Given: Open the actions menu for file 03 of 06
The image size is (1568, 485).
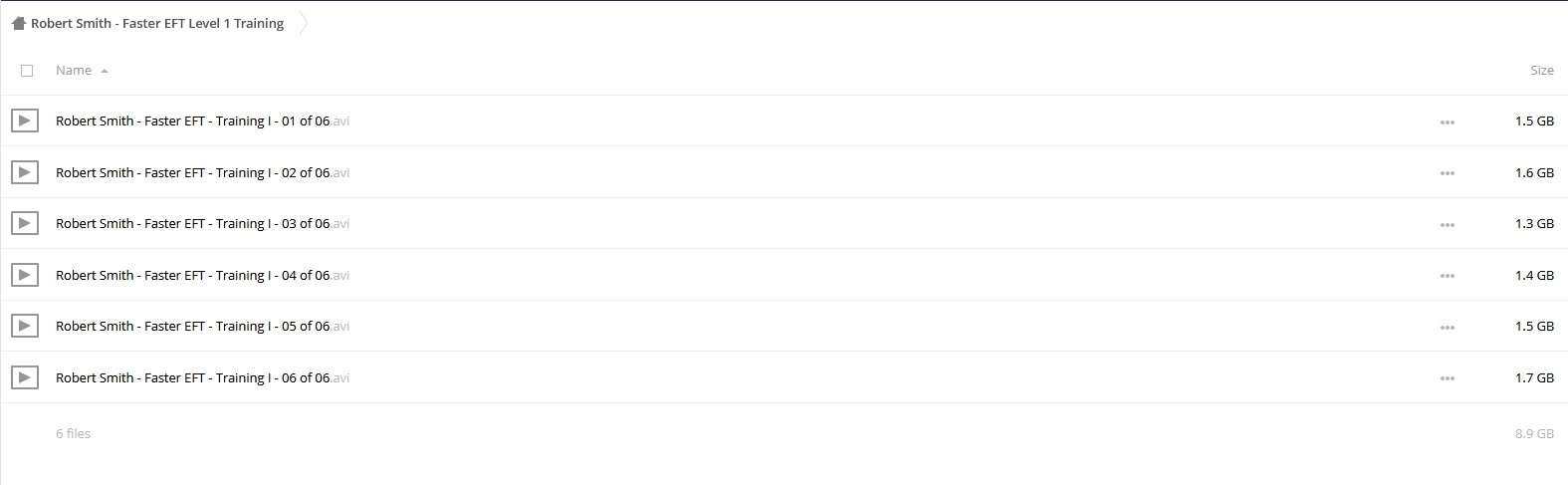Looking at the screenshot, I should point(1447,225).
